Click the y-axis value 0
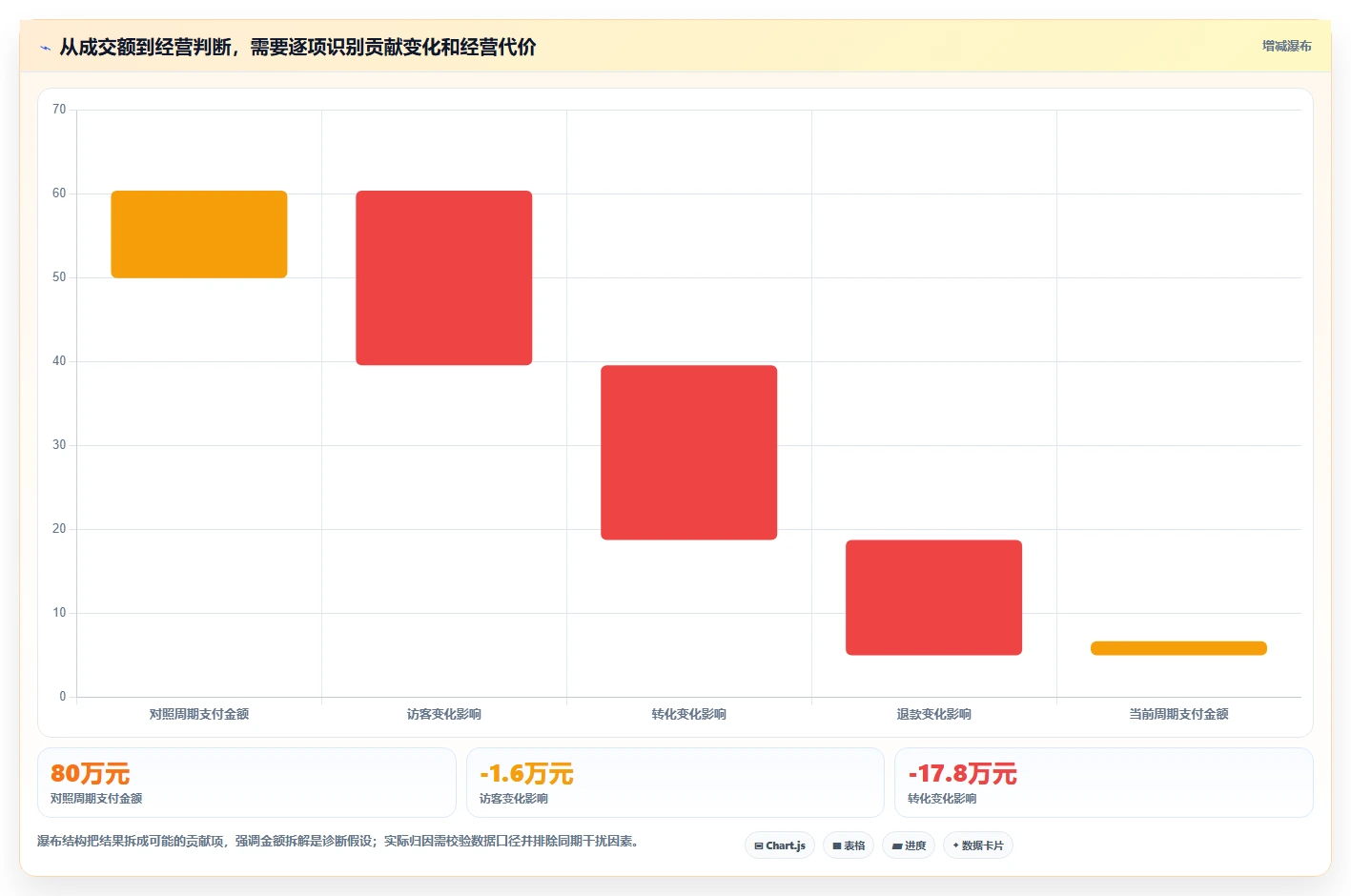 point(63,697)
